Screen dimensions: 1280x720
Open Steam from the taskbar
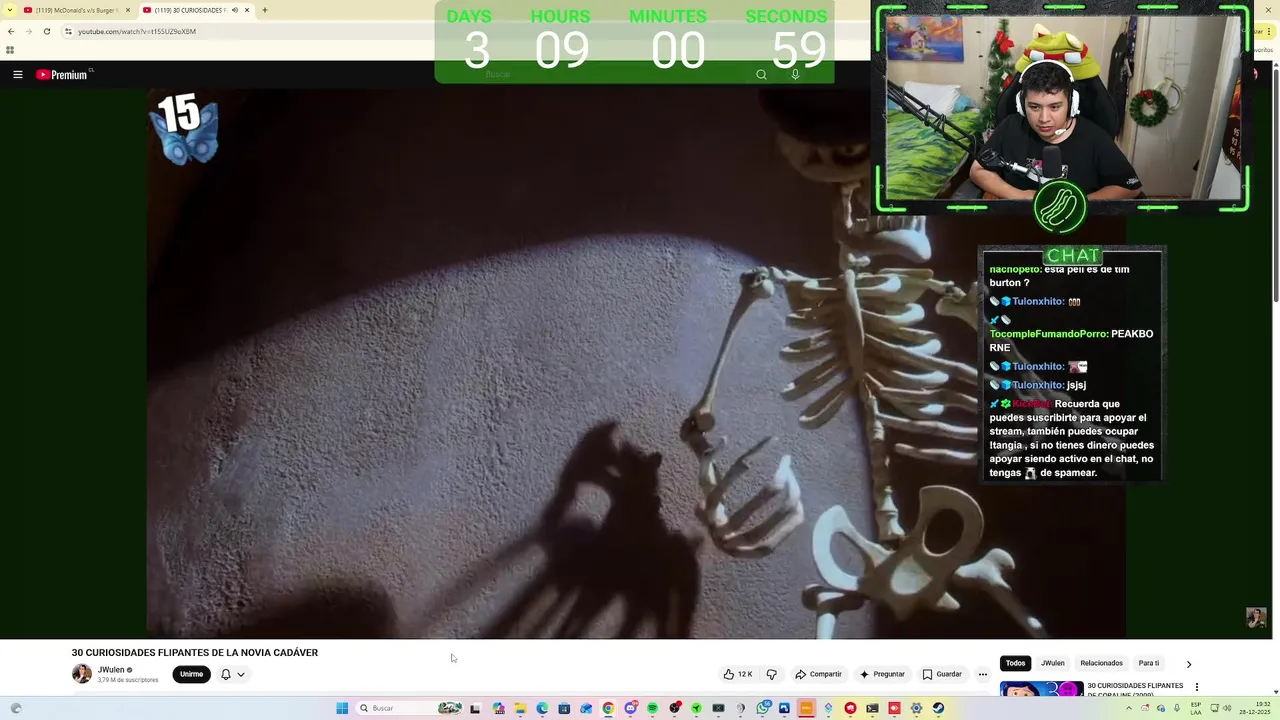pyautogui.click(x=938, y=708)
